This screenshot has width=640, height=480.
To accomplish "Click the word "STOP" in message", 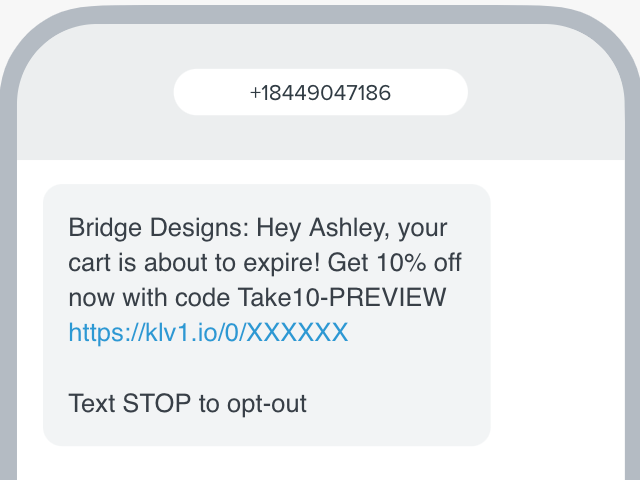I will [157, 404].
